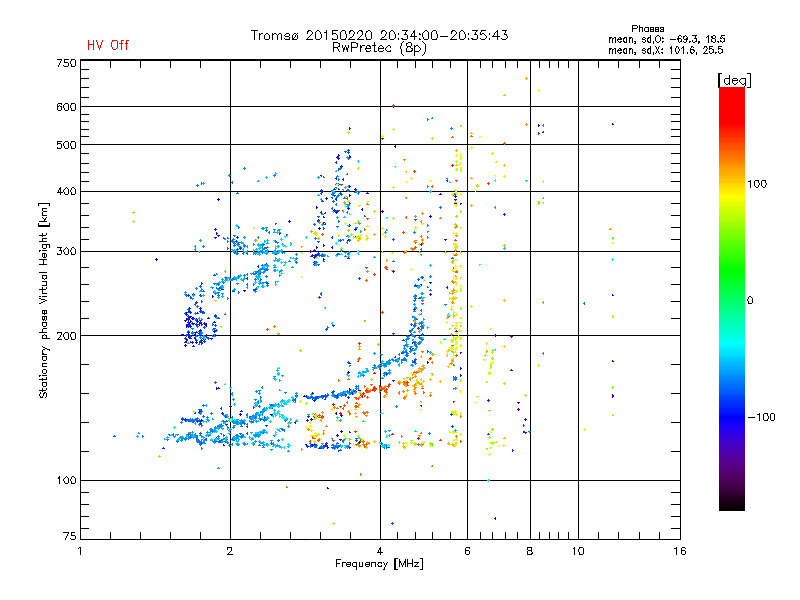Click the colorbar tick label '-100'
800x600 pixels.
(x=762, y=417)
